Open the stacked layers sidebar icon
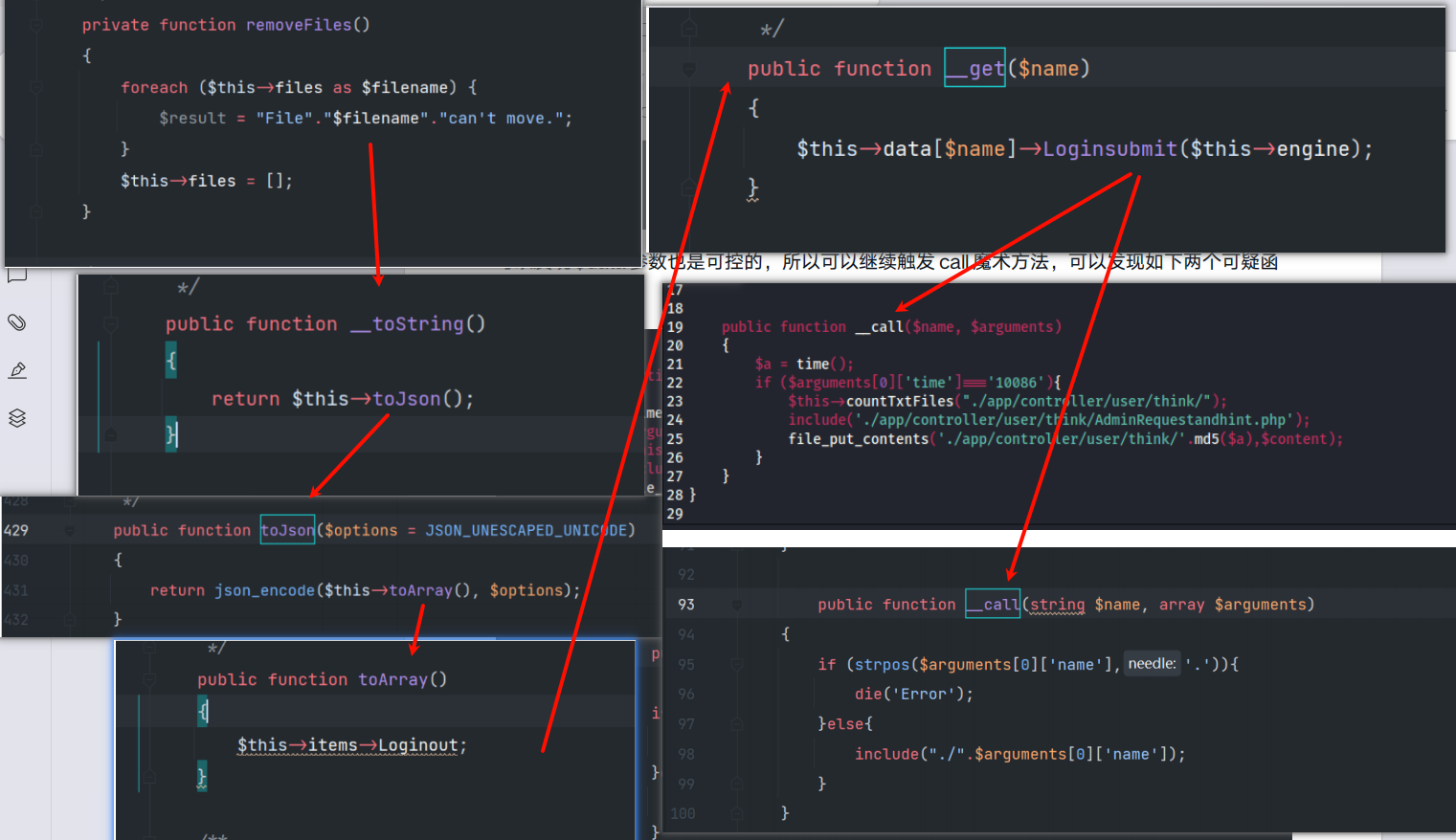Screen dimensions: 1456x840 (16, 418)
